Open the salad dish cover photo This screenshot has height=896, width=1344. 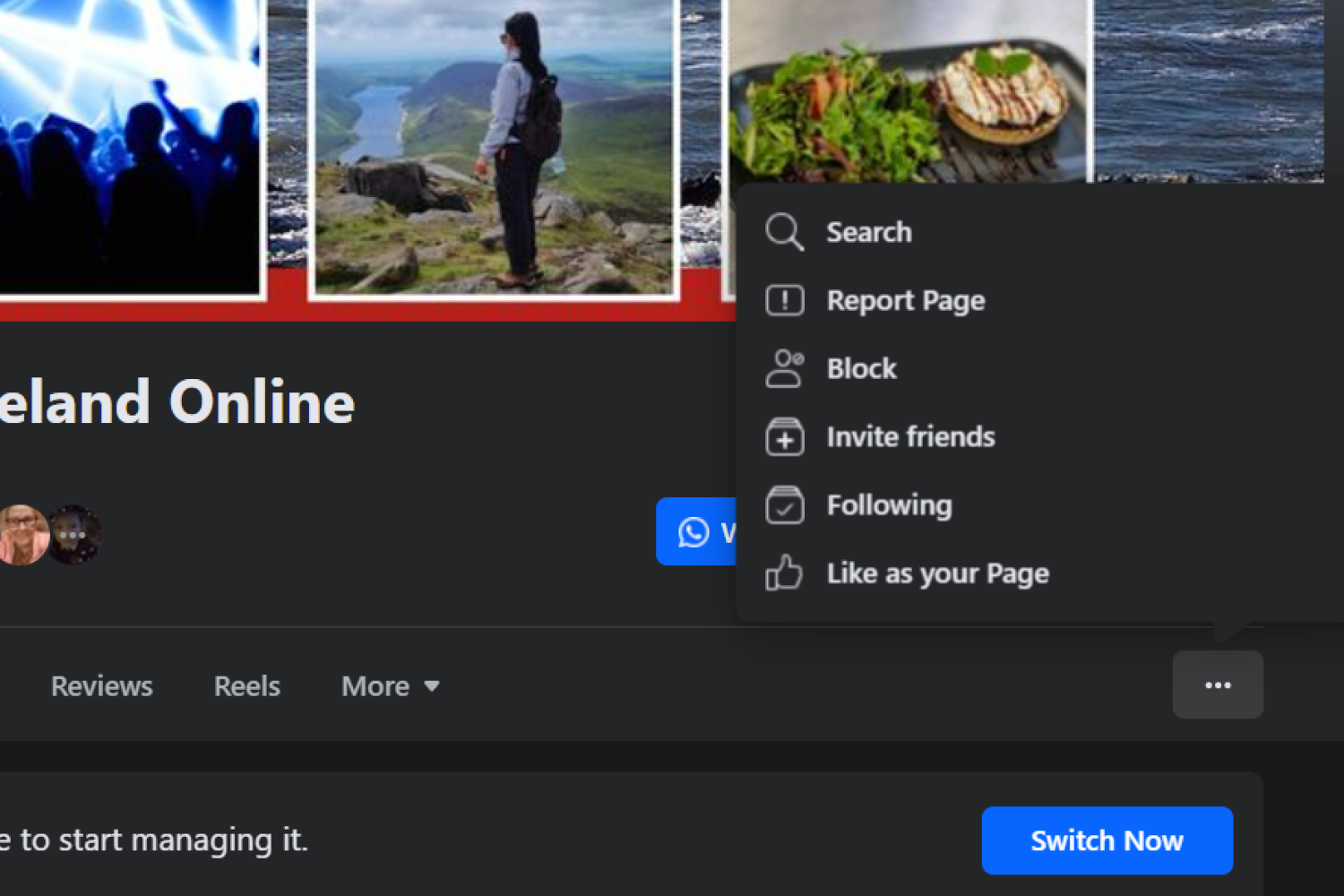point(909,99)
